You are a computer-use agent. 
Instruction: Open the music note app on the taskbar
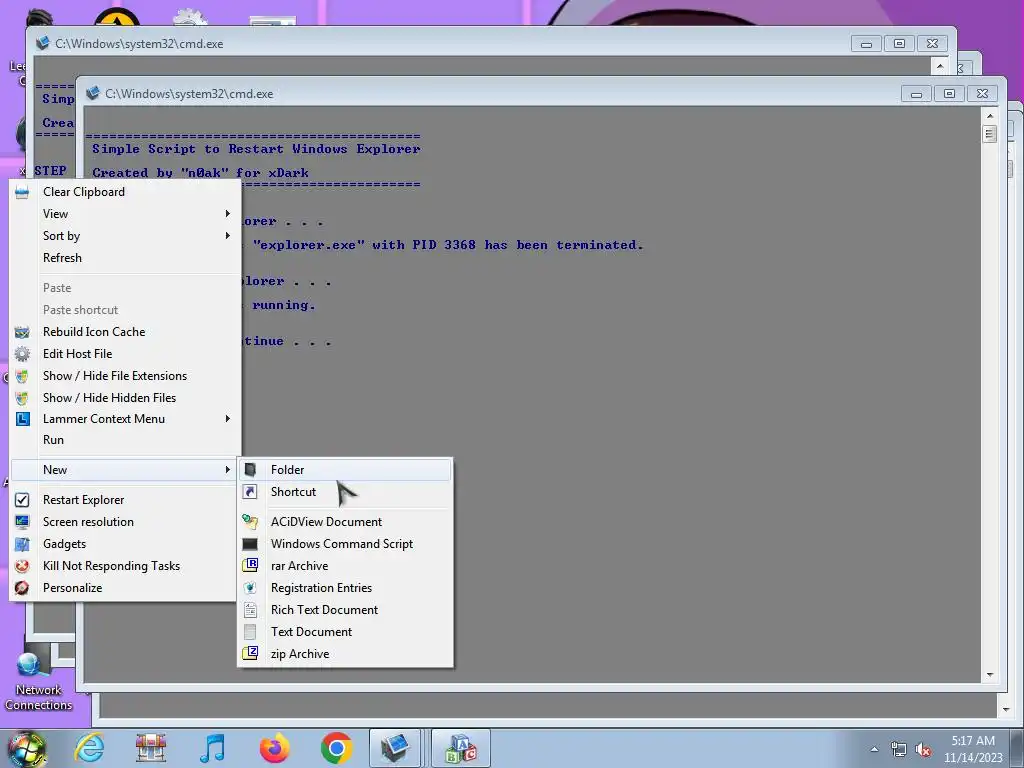(x=212, y=748)
